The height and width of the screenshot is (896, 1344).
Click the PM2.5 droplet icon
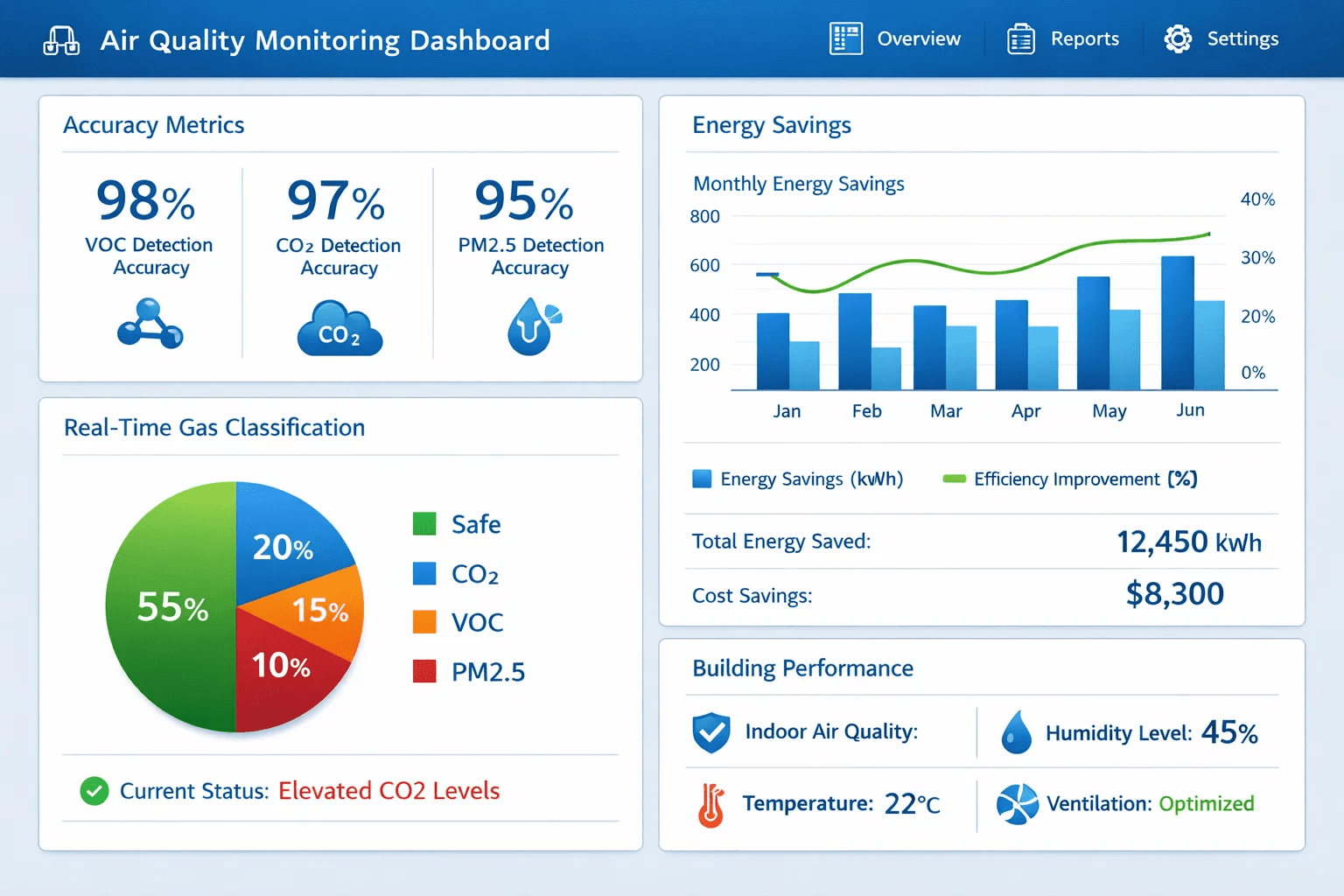534,326
